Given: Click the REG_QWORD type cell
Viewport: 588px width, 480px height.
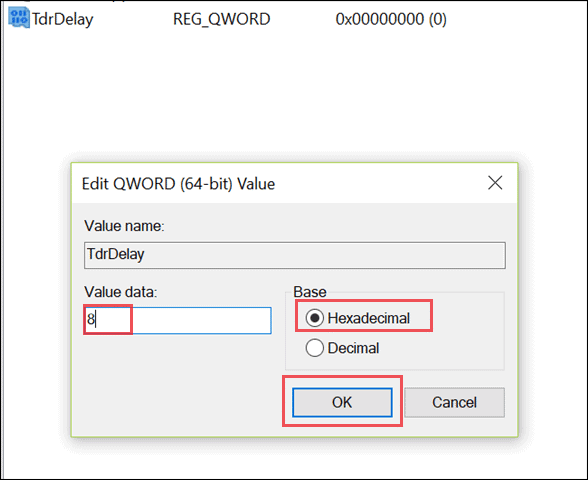Looking at the screenshot, I should 222,19.
